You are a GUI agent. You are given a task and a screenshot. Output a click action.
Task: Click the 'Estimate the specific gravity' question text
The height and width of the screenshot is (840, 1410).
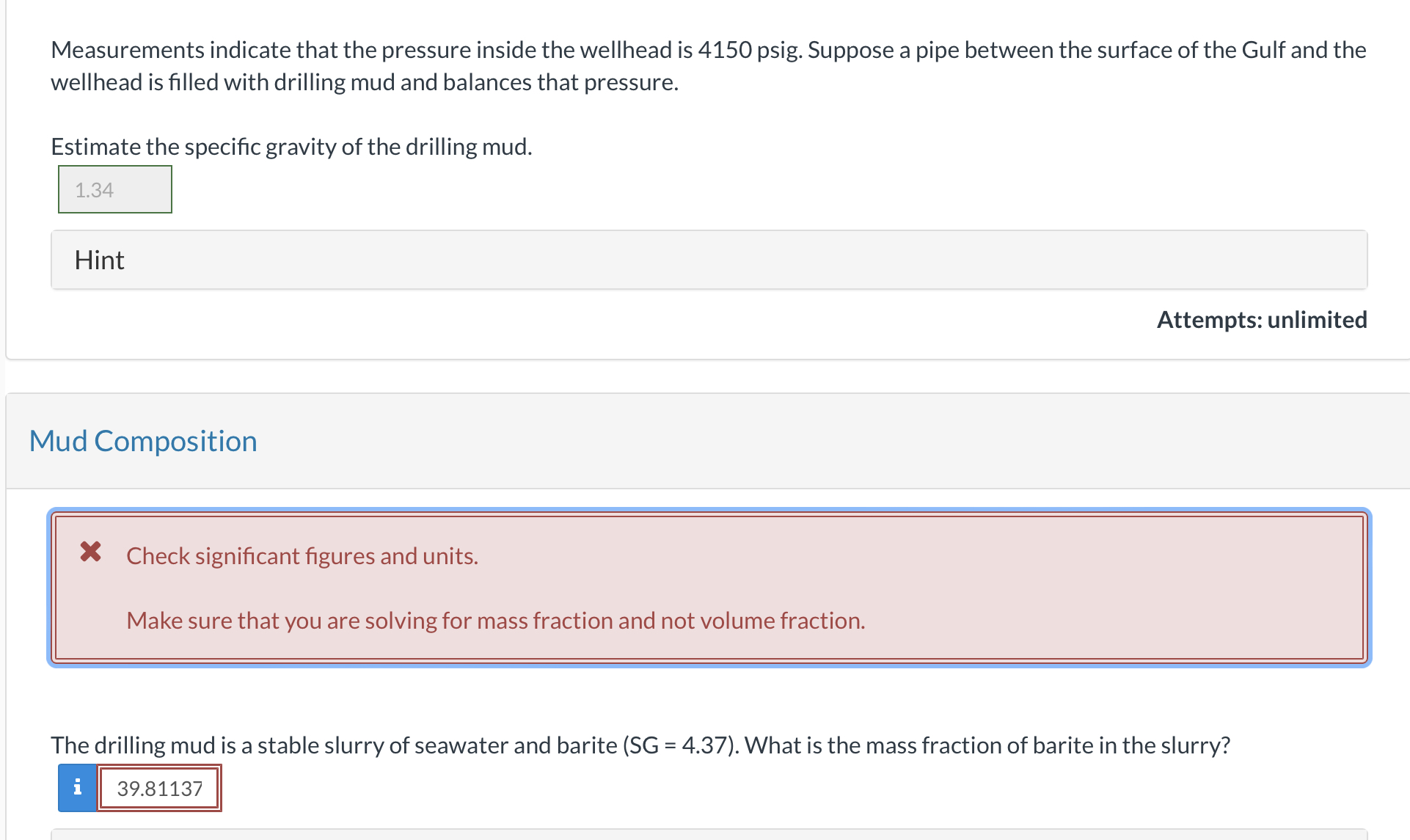click(x=291, y=147)
